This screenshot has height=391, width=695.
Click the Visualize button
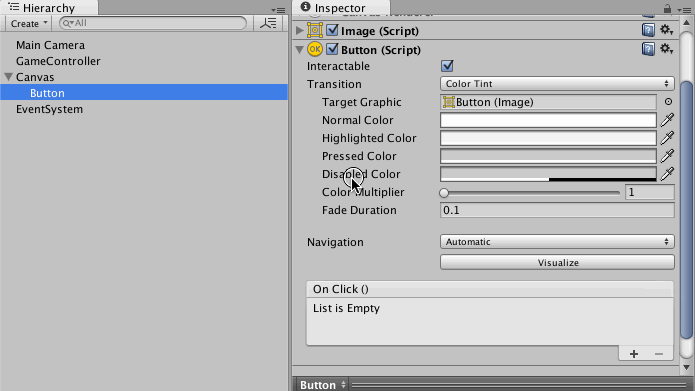[557, 262]
